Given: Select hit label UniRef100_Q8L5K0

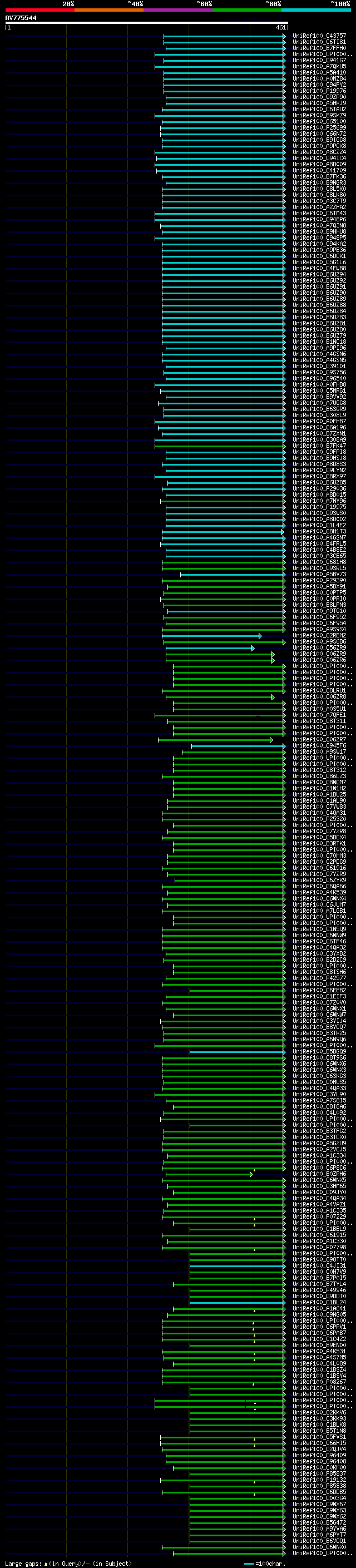Looking at the screenshot, I should (x=319, y=189).
